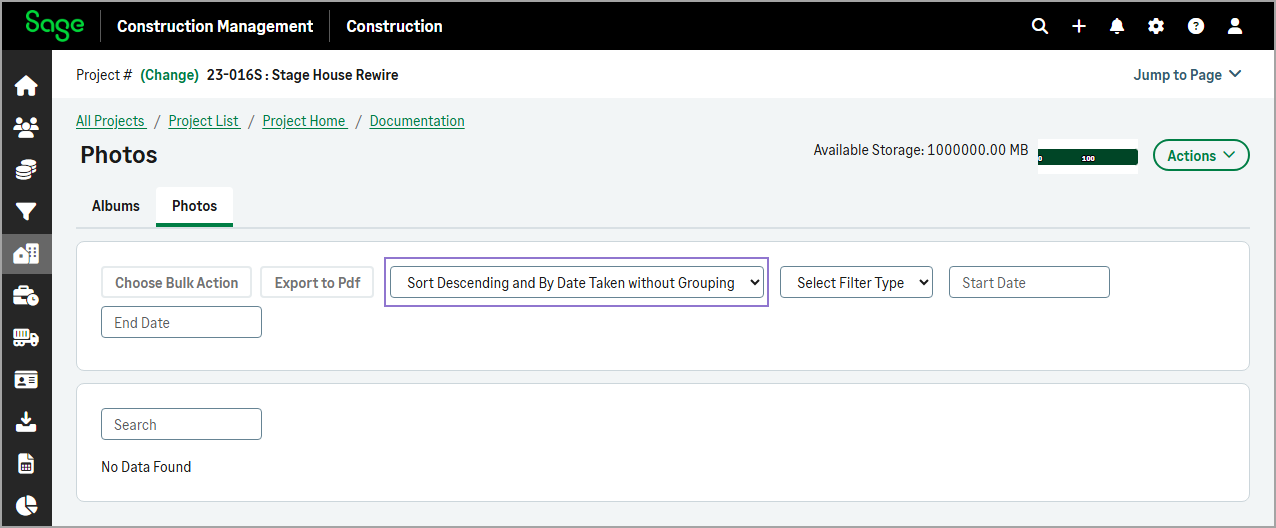Select the Photos tab
The width and height of the screenshot is (1276, 528).
point(194,206)
